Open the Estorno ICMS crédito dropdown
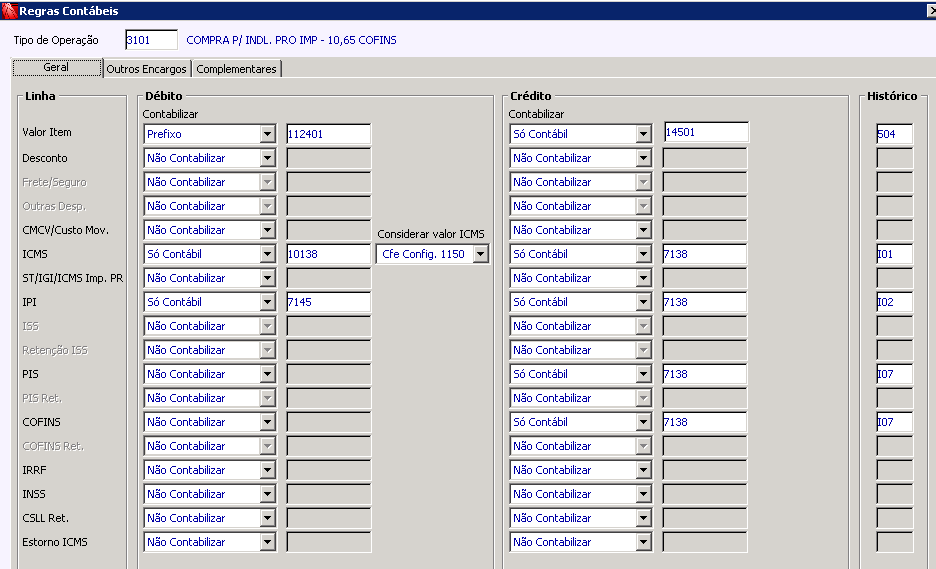This screenshot has height=569, width=936. [x=580, y=542]
